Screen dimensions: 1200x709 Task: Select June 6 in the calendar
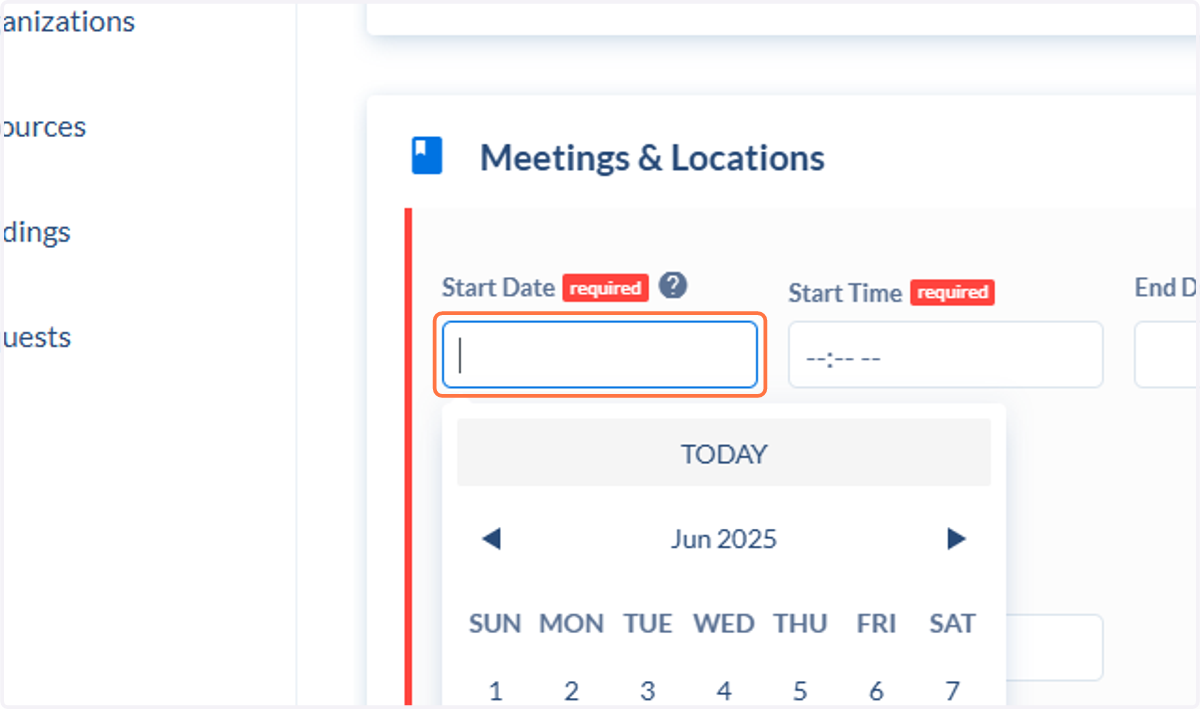(876, 690)
